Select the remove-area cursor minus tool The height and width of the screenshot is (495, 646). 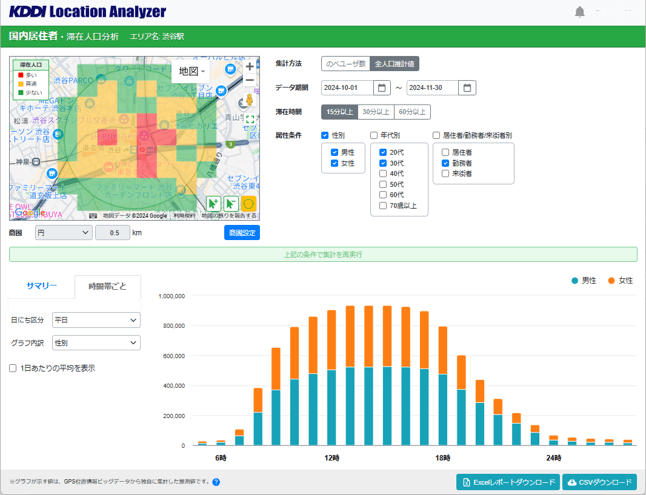coord(231,204)
